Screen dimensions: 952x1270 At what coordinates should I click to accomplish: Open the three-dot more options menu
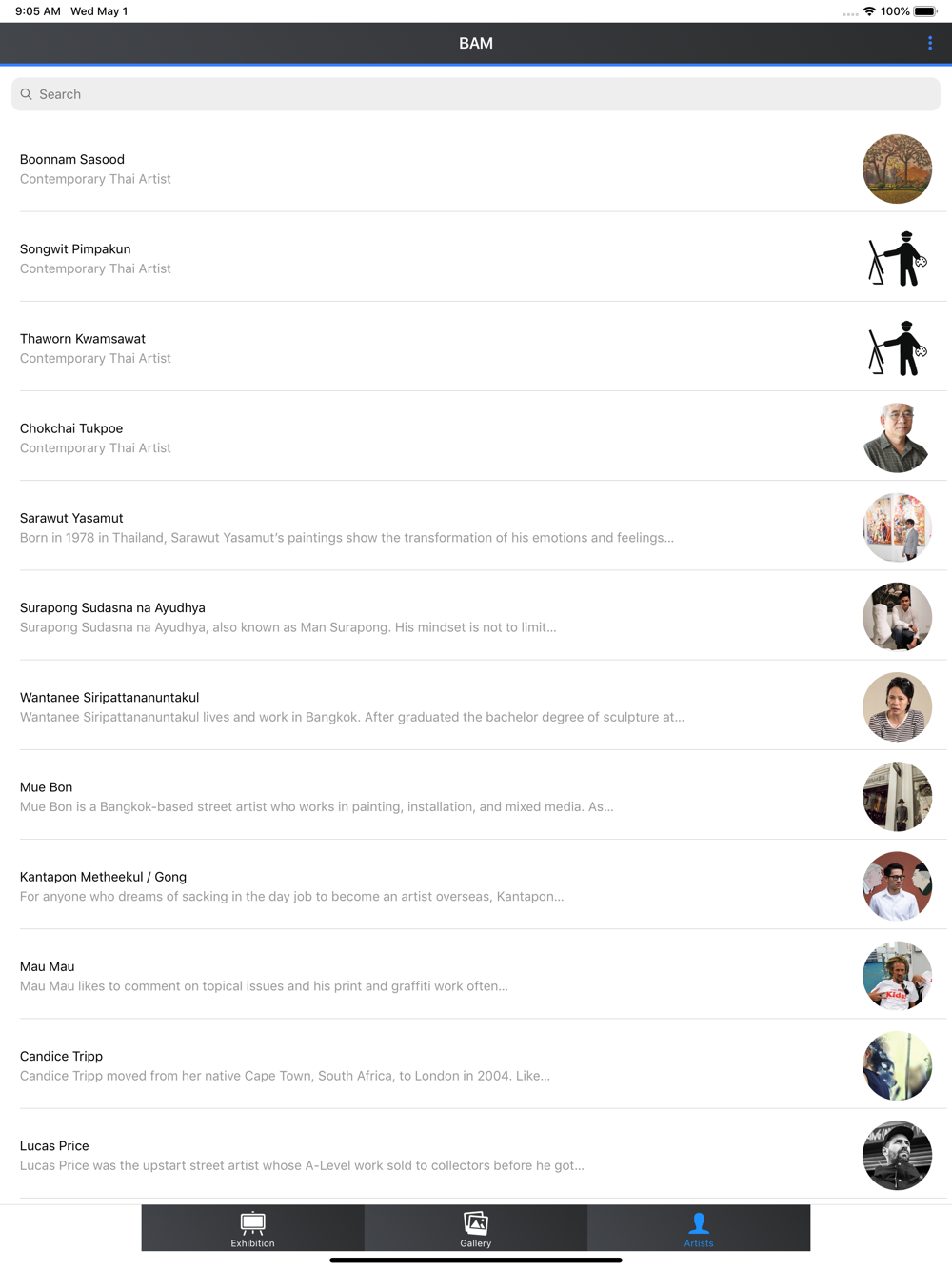(930, 43)
